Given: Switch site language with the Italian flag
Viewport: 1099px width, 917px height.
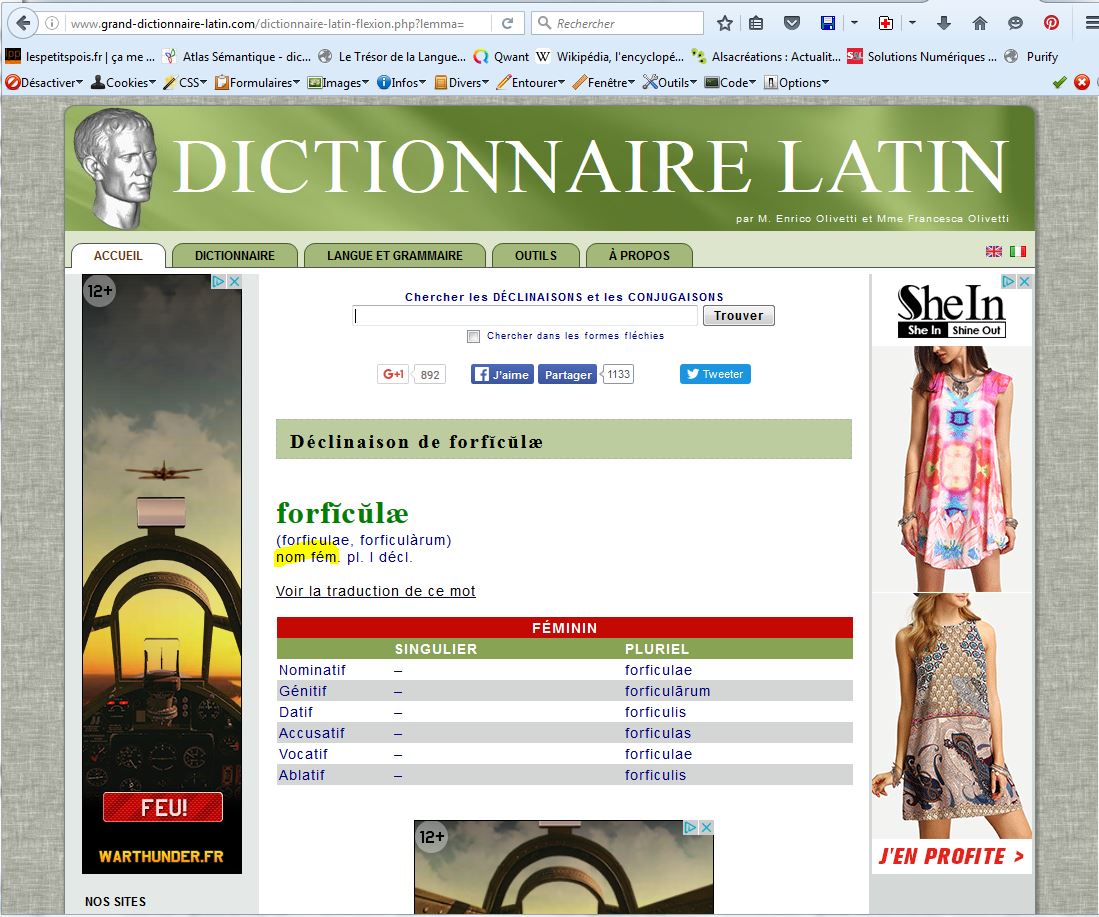Looking at the screenshot, I should (1018, 252).
